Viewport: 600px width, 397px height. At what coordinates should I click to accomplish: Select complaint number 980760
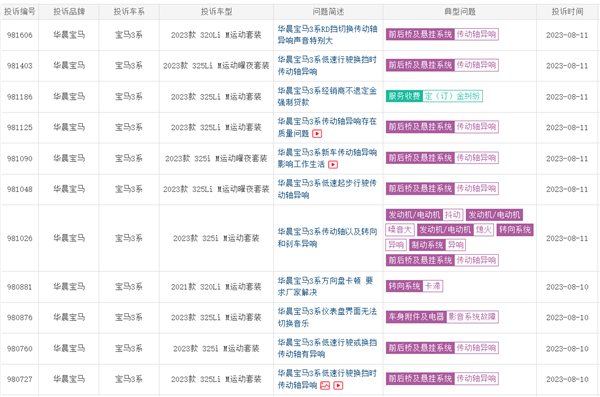(x=20, y=348)
